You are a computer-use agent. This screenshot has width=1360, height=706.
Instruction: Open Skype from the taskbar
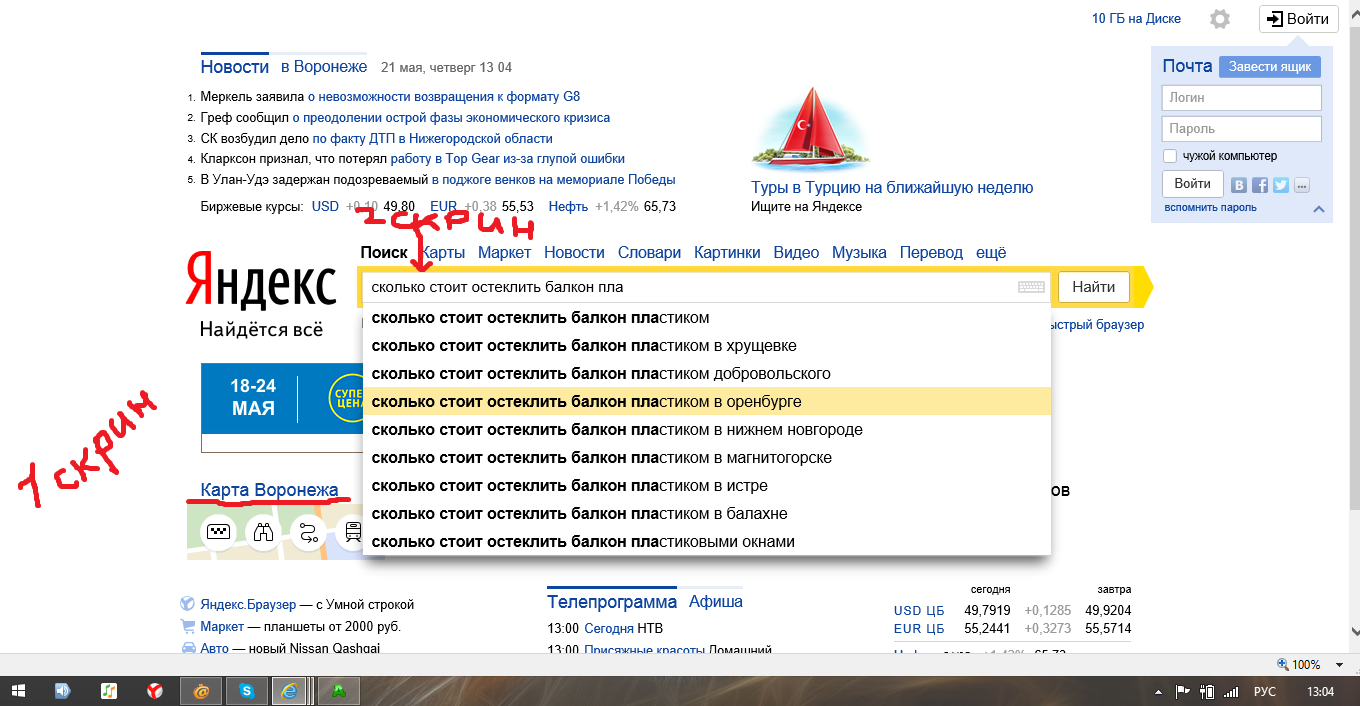coord(247,691)
